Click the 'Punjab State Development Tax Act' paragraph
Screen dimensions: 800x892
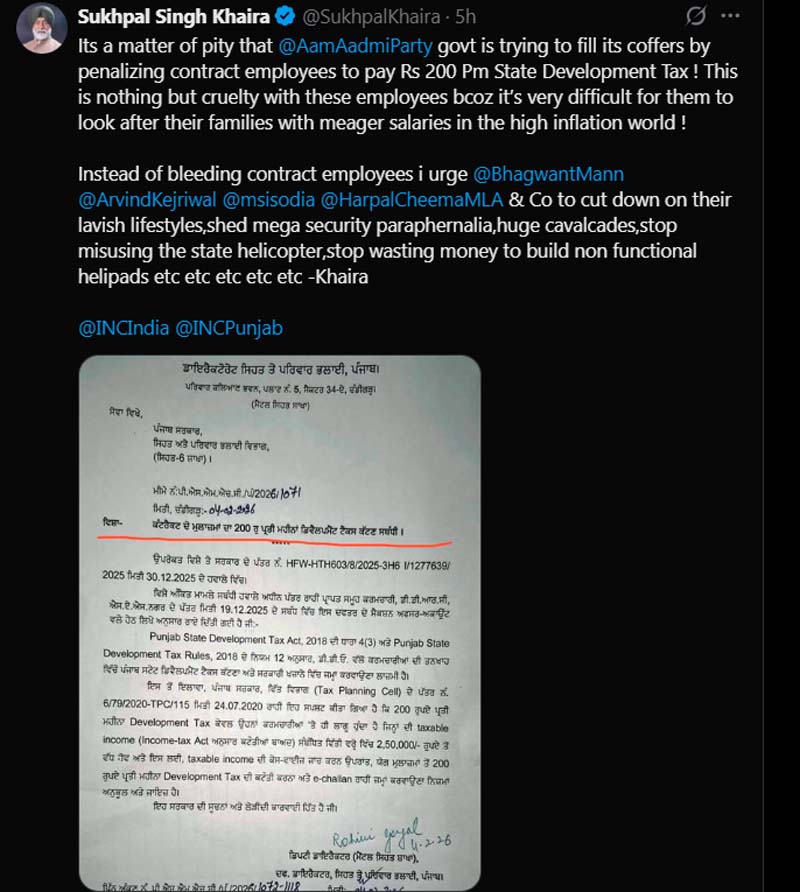pos(276,658)
